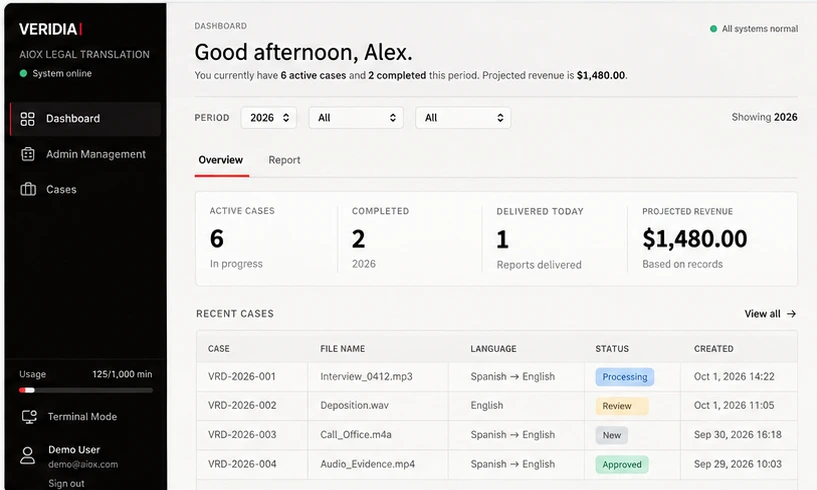Click the Processing status badge
The height and width of the screenshot is (490, 817).
point(625,377)
